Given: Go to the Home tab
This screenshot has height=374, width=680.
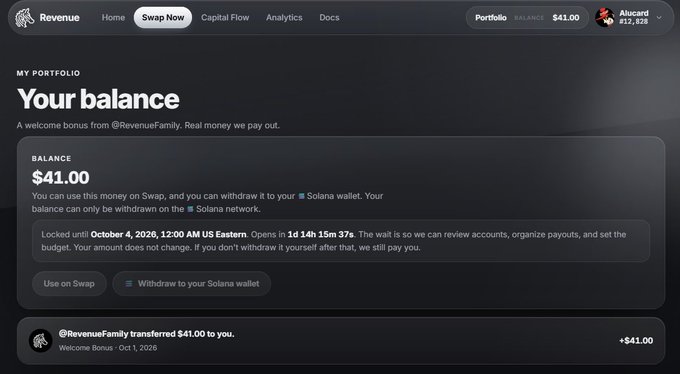Looking at the screenshot, I should pyautogui.click(x=113, y=18).
